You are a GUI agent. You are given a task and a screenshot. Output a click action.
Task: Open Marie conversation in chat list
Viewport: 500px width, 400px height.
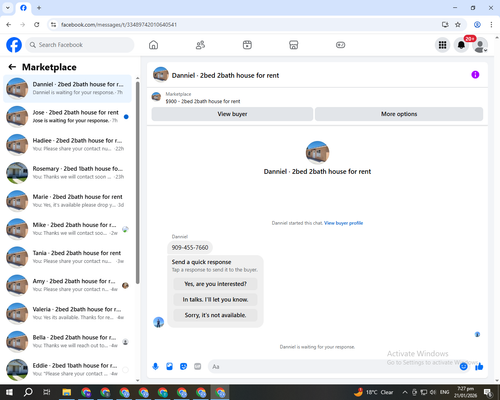tap(67, 201)
